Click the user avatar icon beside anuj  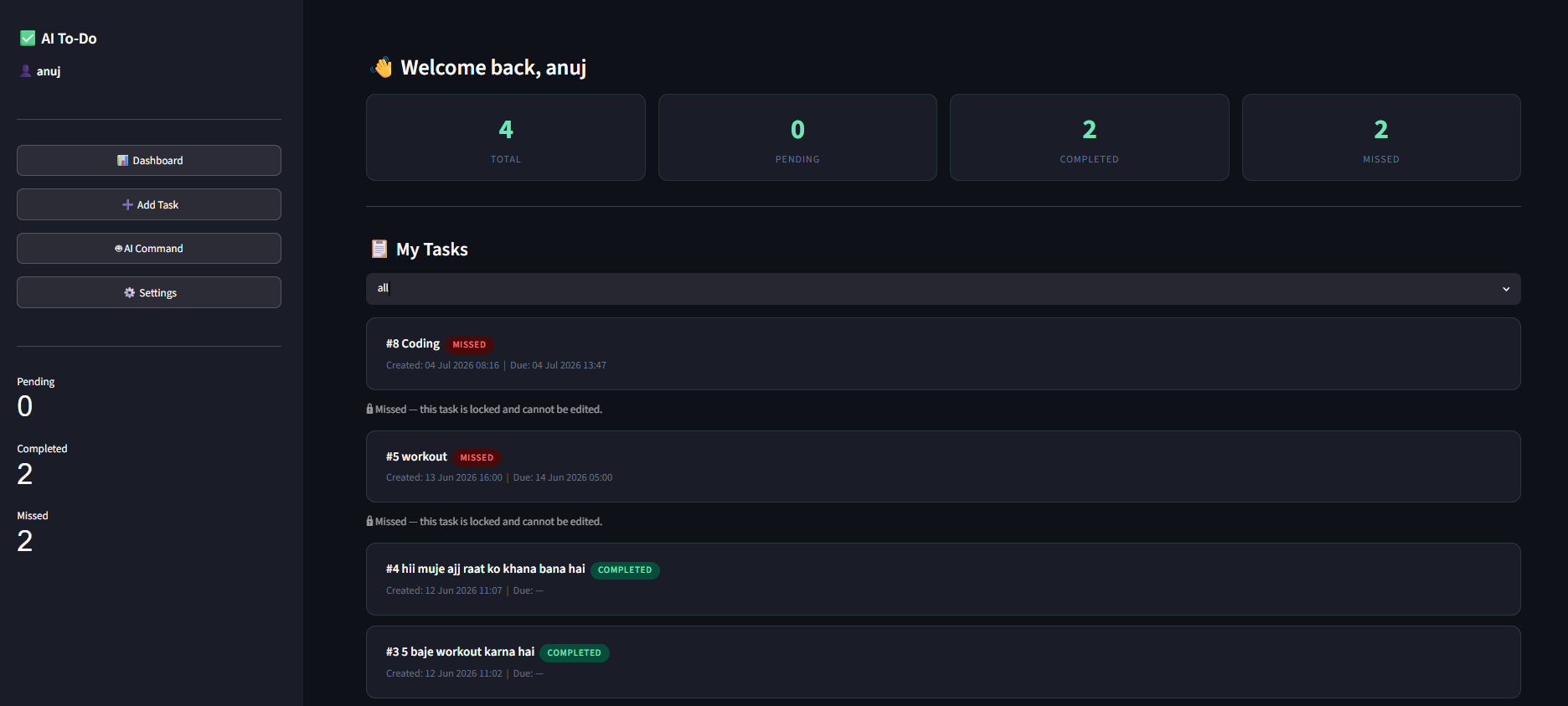click(x=26, y=71)
